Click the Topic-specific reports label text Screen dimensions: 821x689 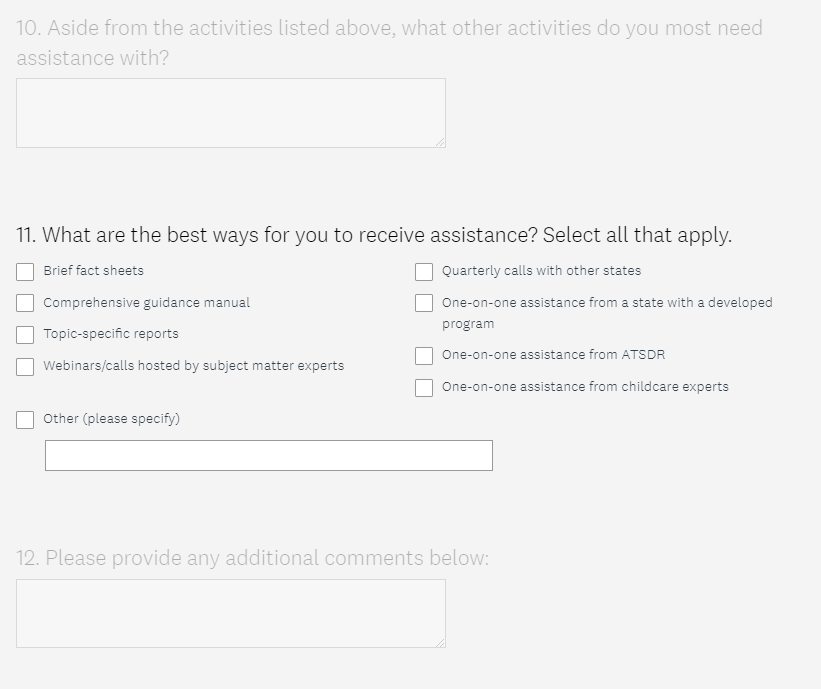point(110,334)
